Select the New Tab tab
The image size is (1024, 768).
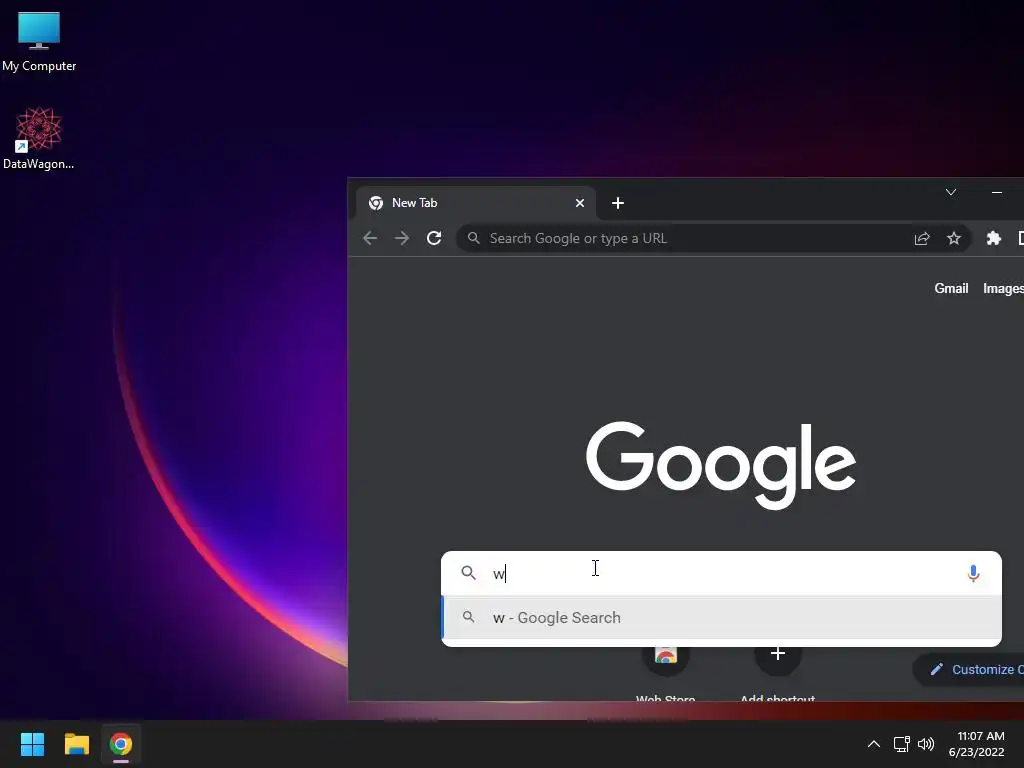475,203
